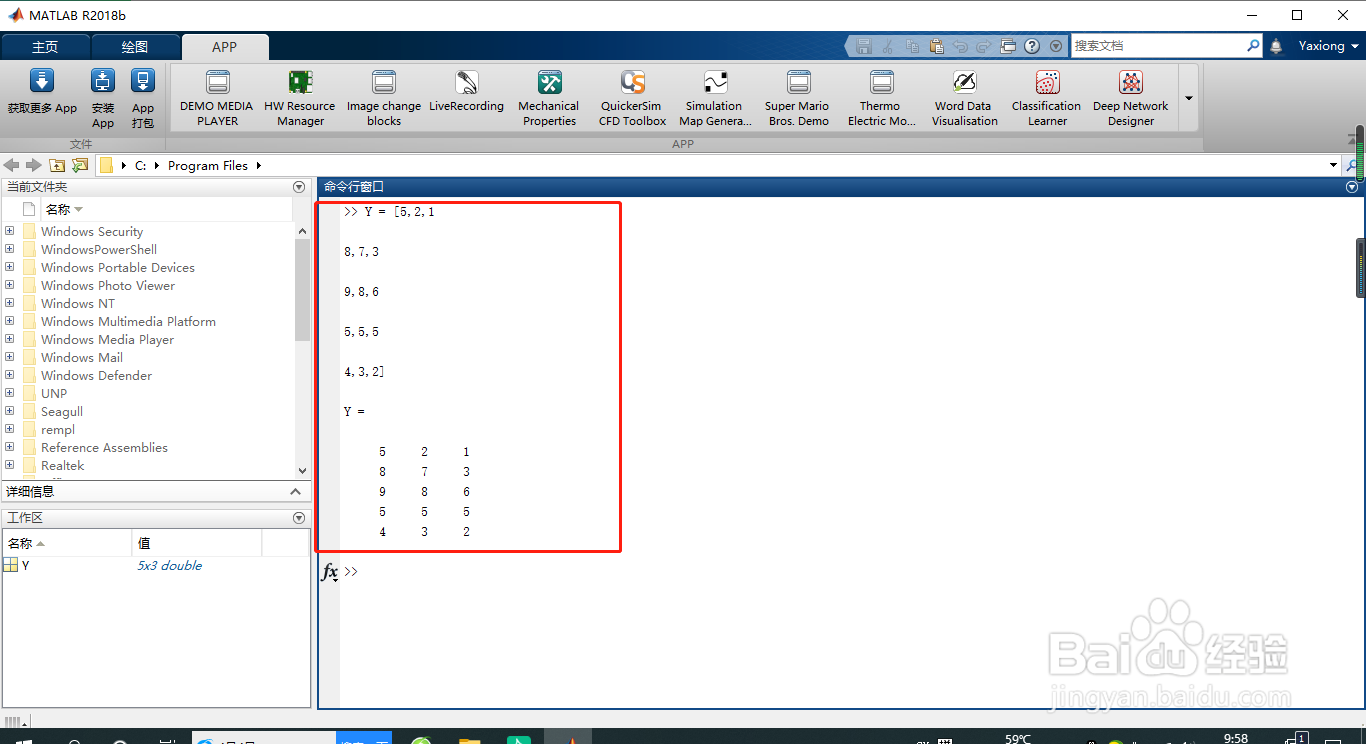Go up one folder level
This screenshot has height=744, width=1366.
(58, 165)
